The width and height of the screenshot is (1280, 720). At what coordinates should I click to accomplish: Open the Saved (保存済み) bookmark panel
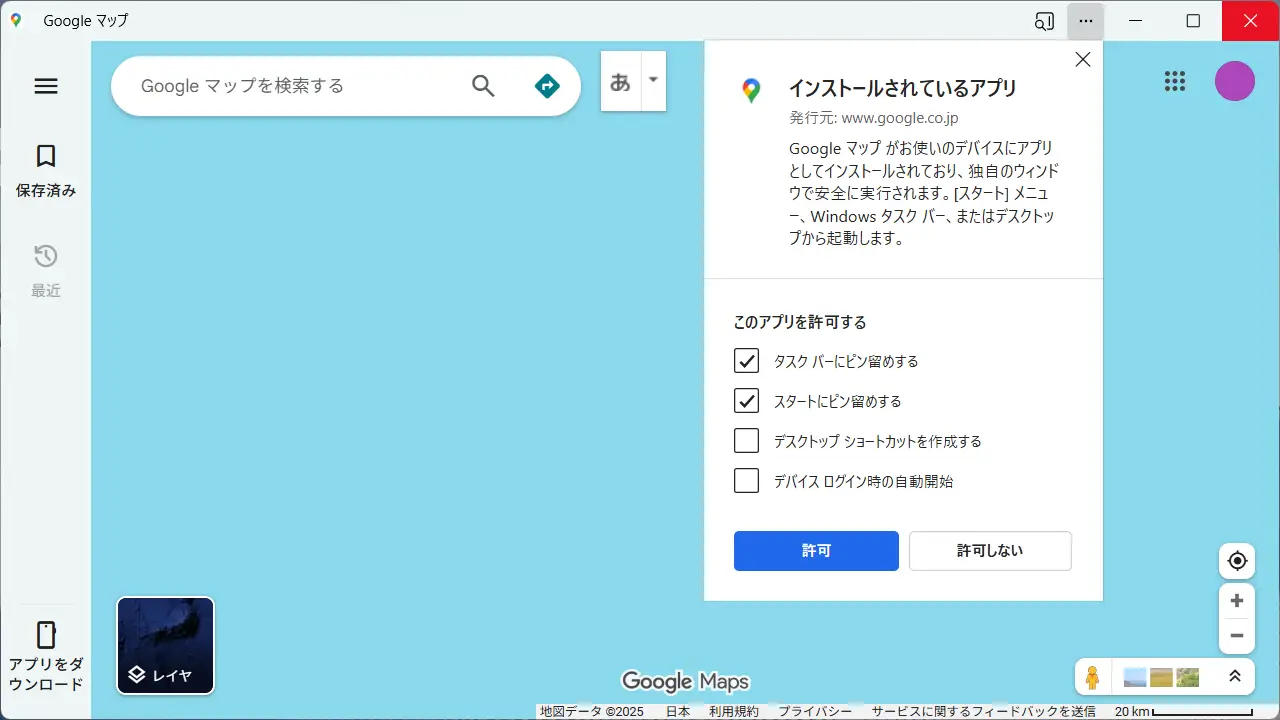tap(46, 170)
